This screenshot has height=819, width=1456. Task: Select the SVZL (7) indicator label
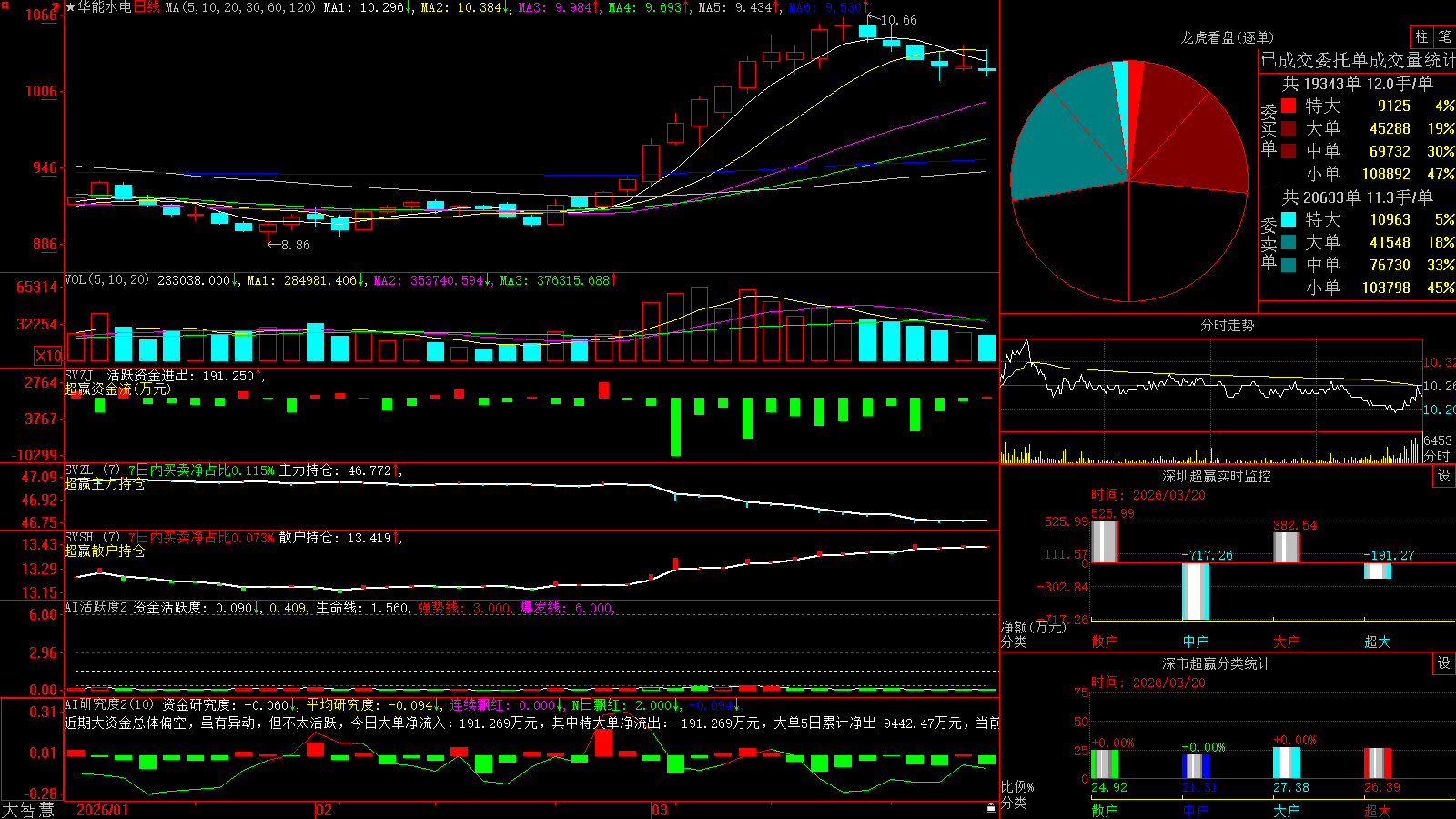click(x=92, y=470)
